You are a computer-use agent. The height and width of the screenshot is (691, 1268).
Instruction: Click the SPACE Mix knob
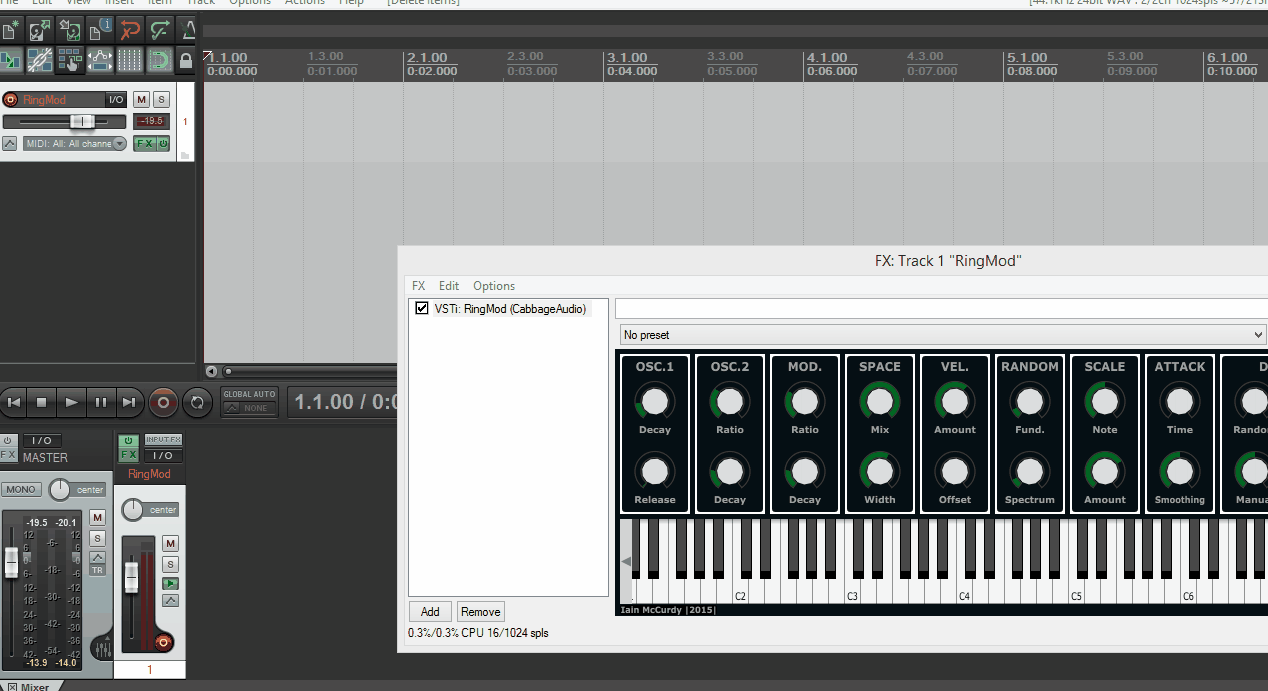point(879,402)
